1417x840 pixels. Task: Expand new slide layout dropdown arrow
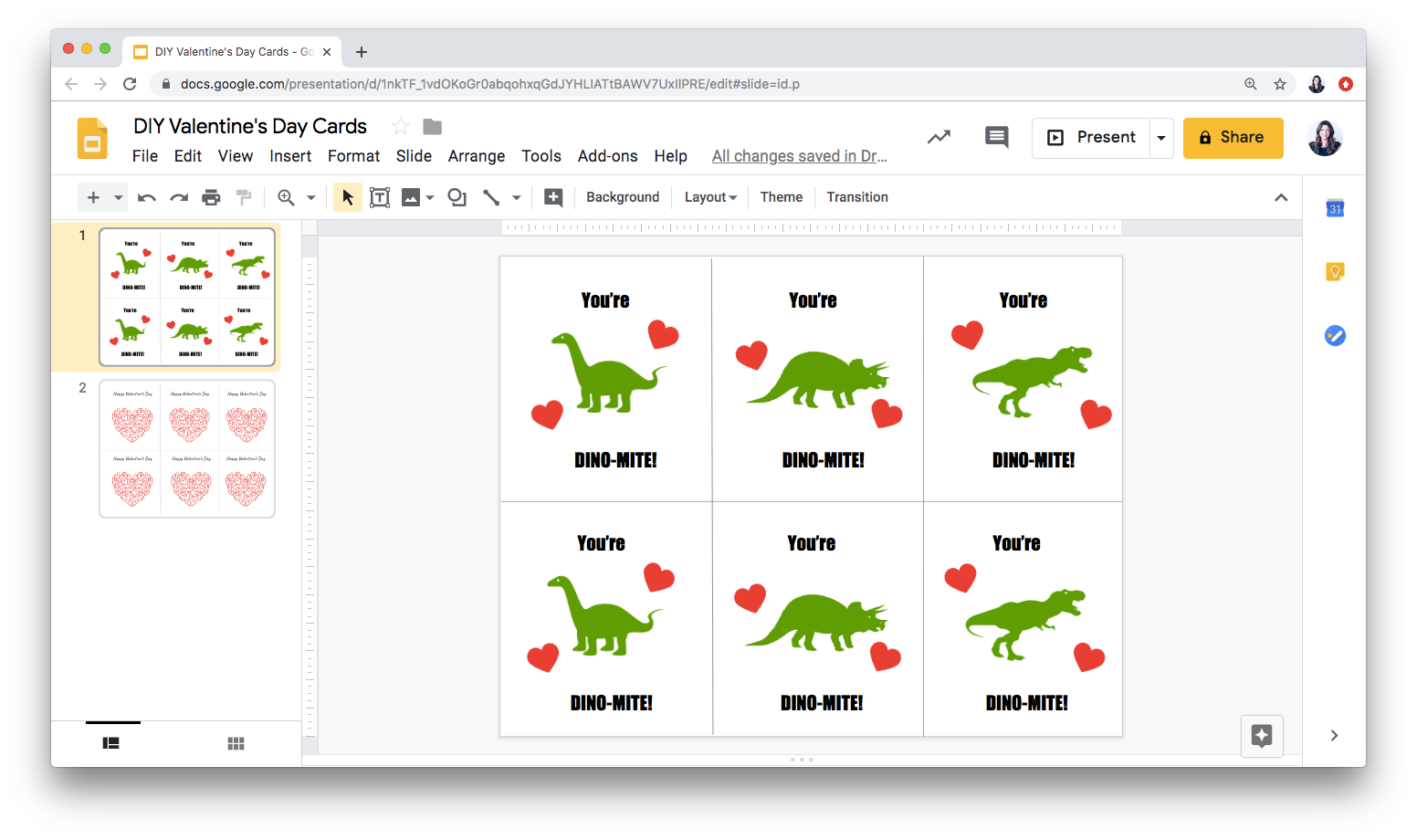(x=119, y=197)
